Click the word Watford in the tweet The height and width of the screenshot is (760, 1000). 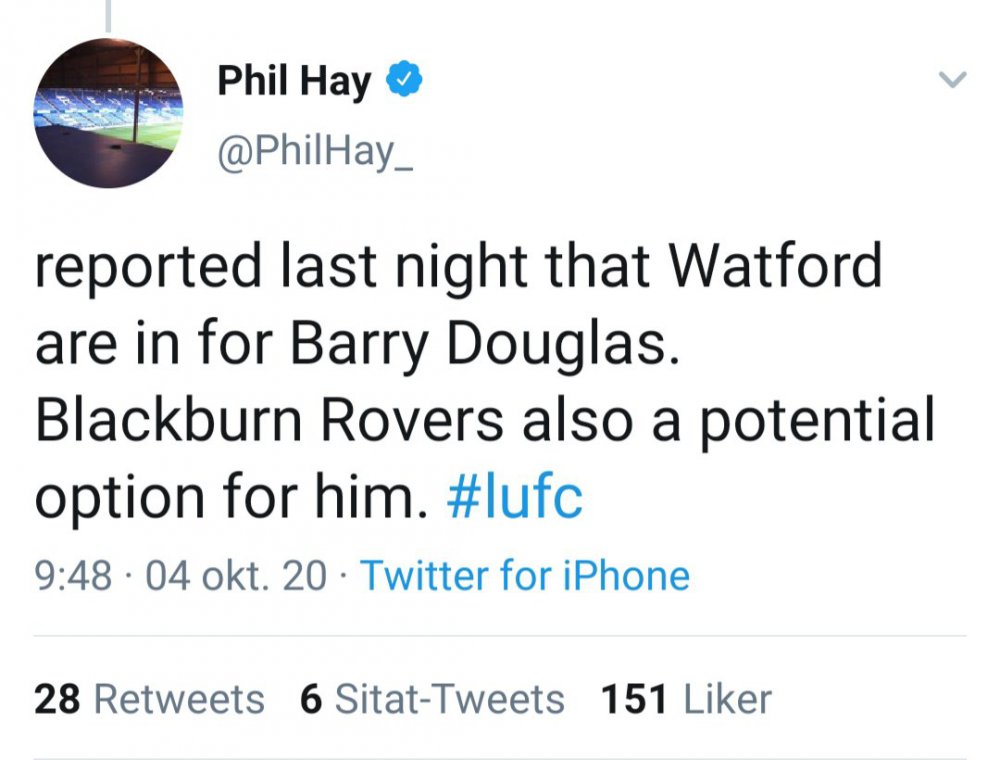[x=775, y=265]
